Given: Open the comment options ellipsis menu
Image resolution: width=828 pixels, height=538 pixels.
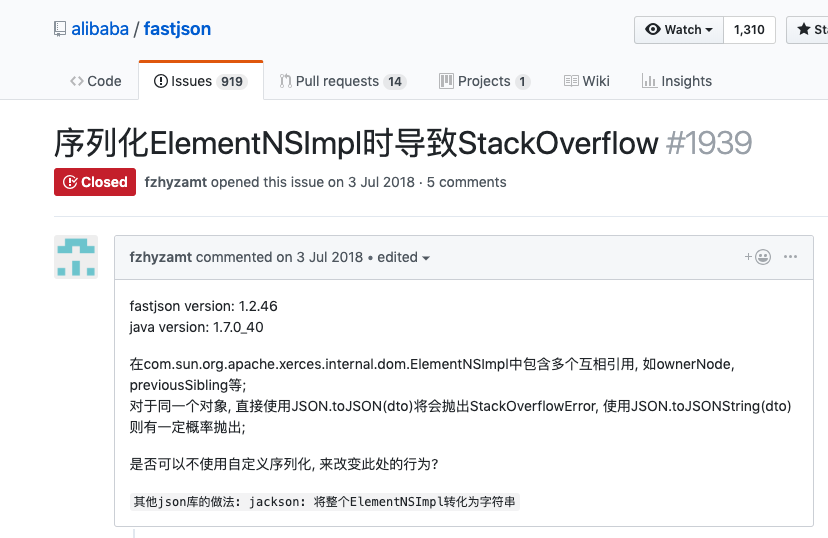Looking at the screenshot, I should click(x=791, y=257).
